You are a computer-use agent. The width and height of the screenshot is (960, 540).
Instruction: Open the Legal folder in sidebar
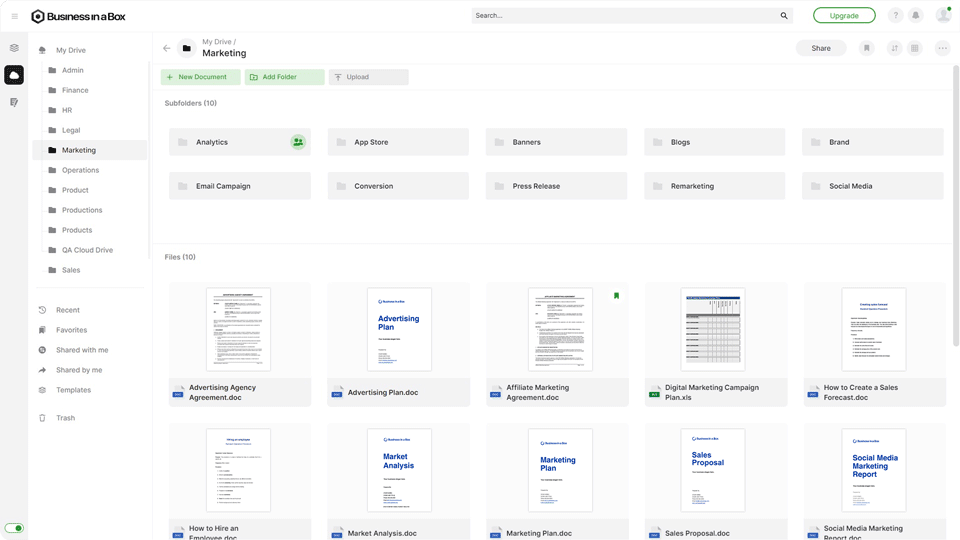(71, 130)
